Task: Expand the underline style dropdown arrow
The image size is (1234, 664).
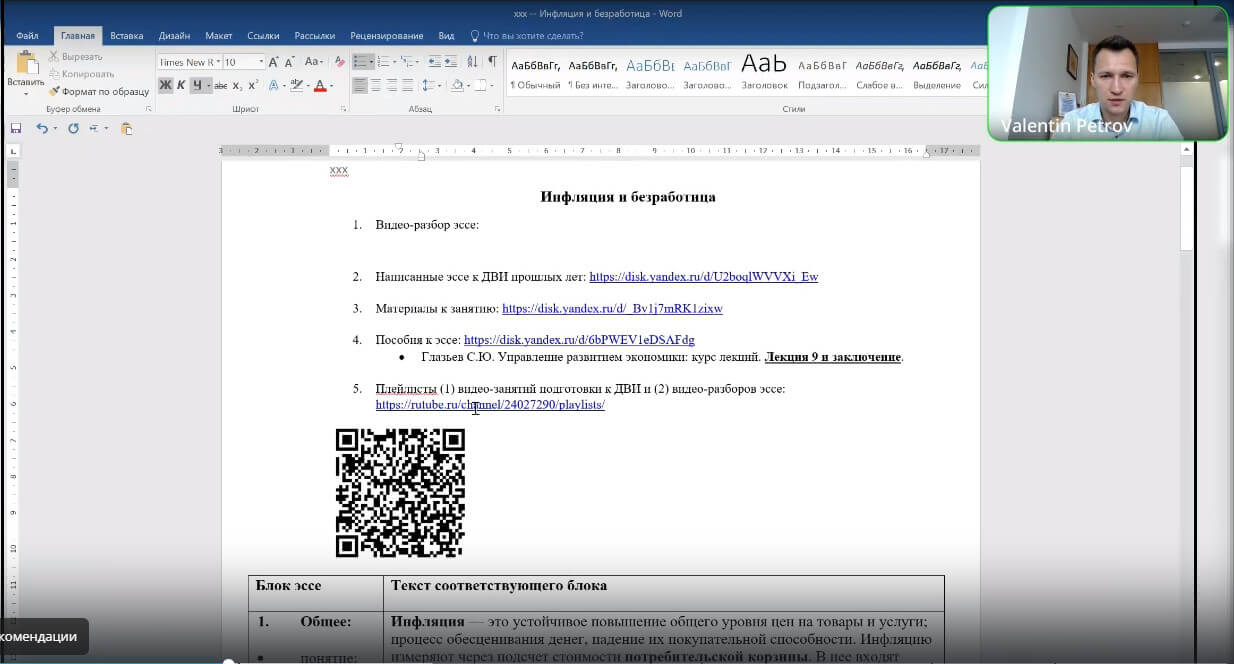Action: [209, 85]
